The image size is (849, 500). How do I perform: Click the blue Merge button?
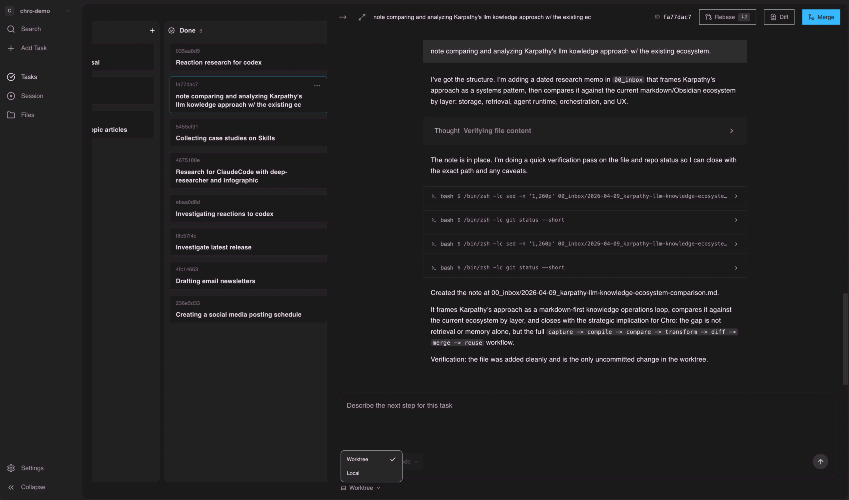pos(821,17)
